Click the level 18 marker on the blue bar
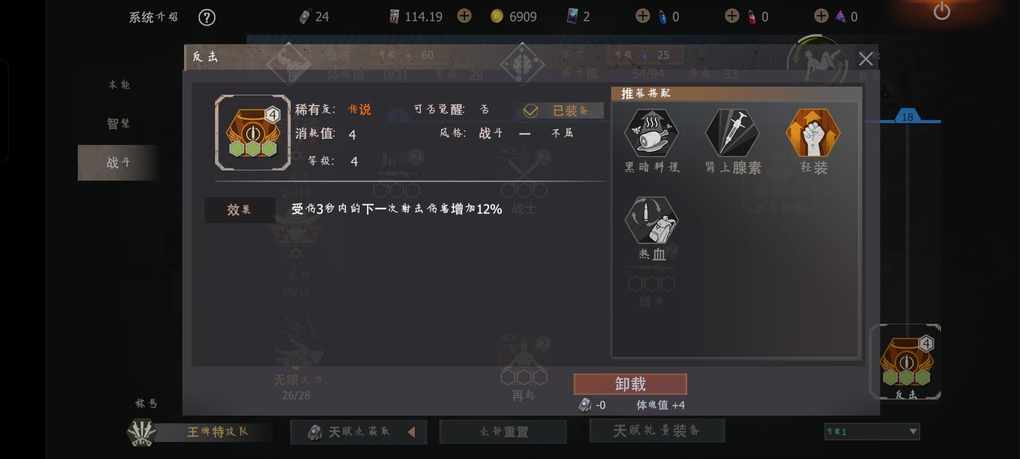 click(907, 117)
